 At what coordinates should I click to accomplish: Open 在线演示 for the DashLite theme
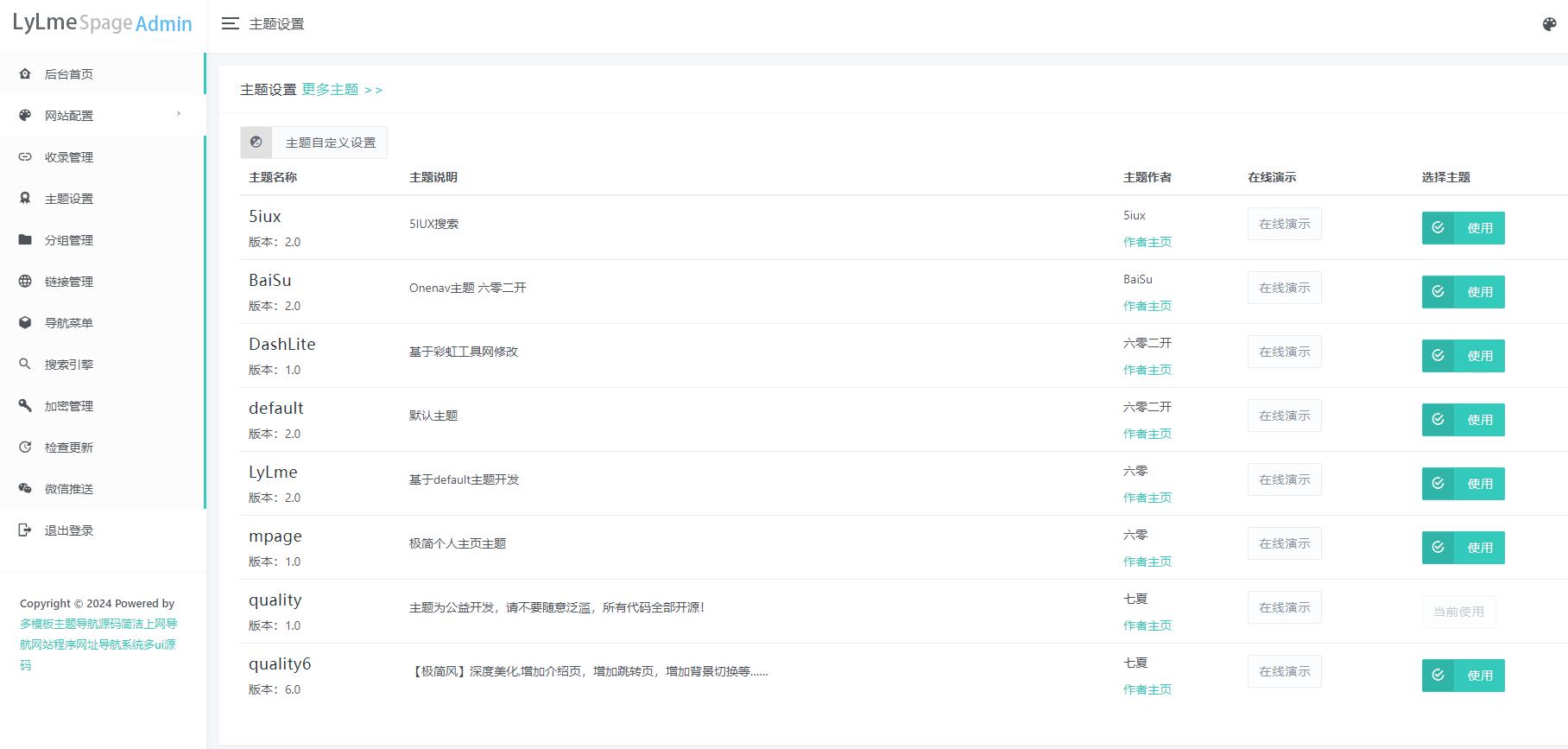point(1284,352)
